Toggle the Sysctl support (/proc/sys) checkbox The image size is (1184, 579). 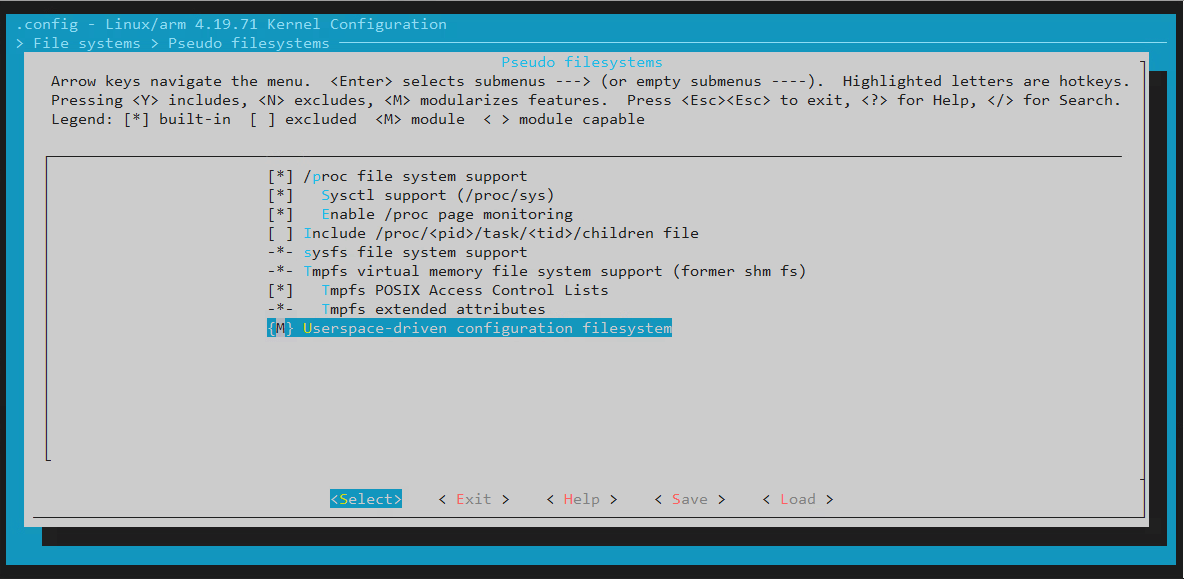pyautogui.click(x=280, y=195)
